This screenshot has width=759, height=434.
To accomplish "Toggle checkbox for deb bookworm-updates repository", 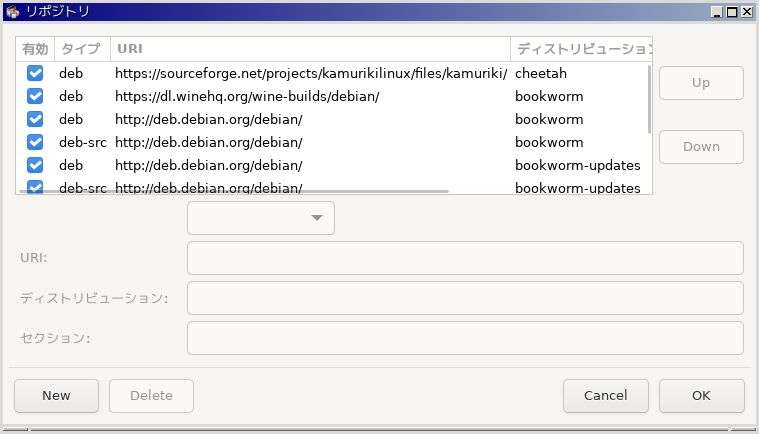I will click(x=35, y=165).
